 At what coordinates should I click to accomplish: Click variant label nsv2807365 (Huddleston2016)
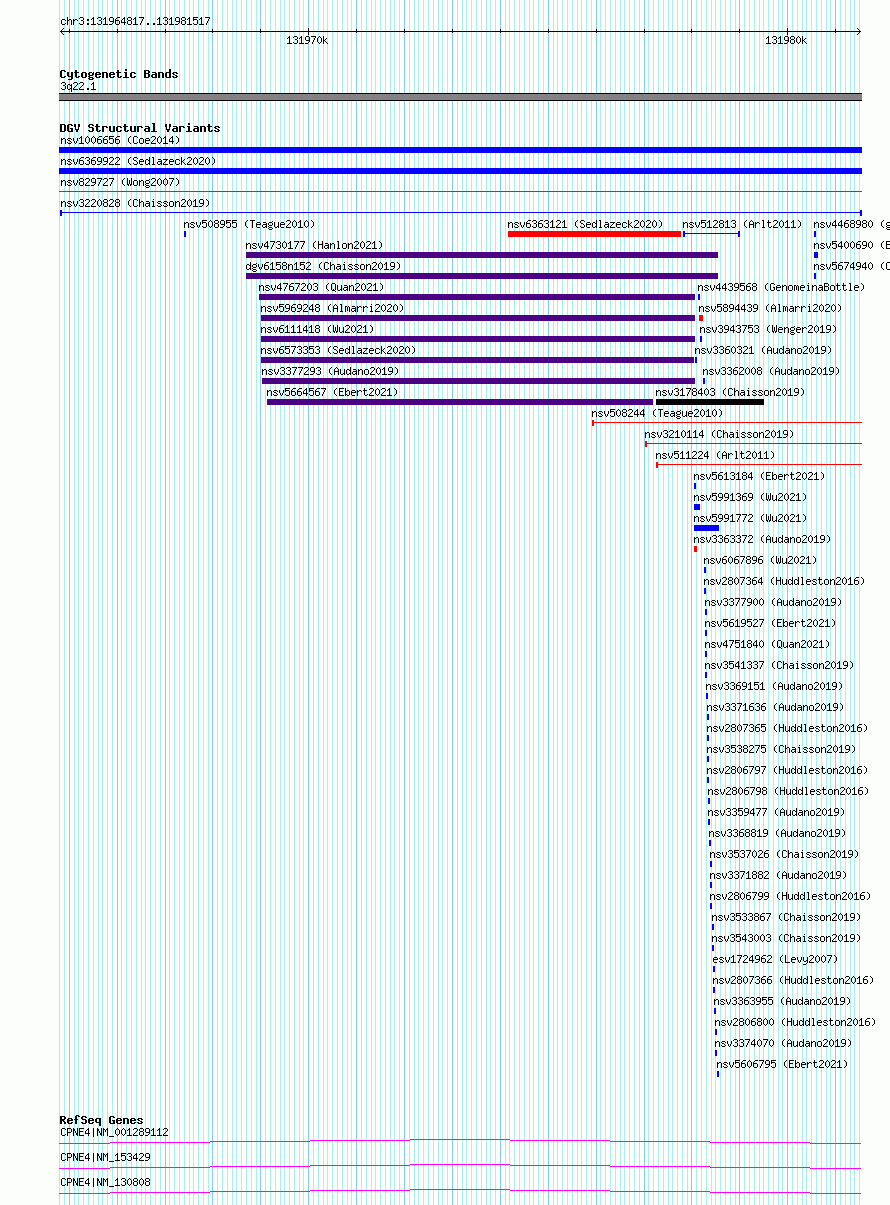tap(787, 728)
